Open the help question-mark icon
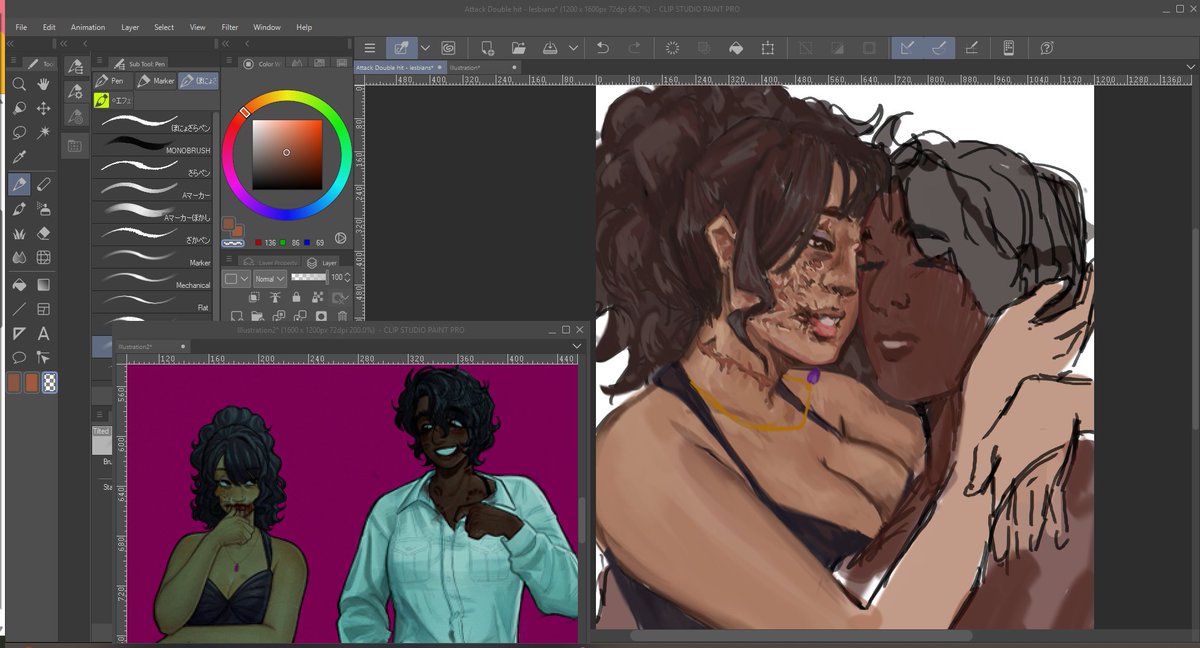 [x=1047, y=47]
